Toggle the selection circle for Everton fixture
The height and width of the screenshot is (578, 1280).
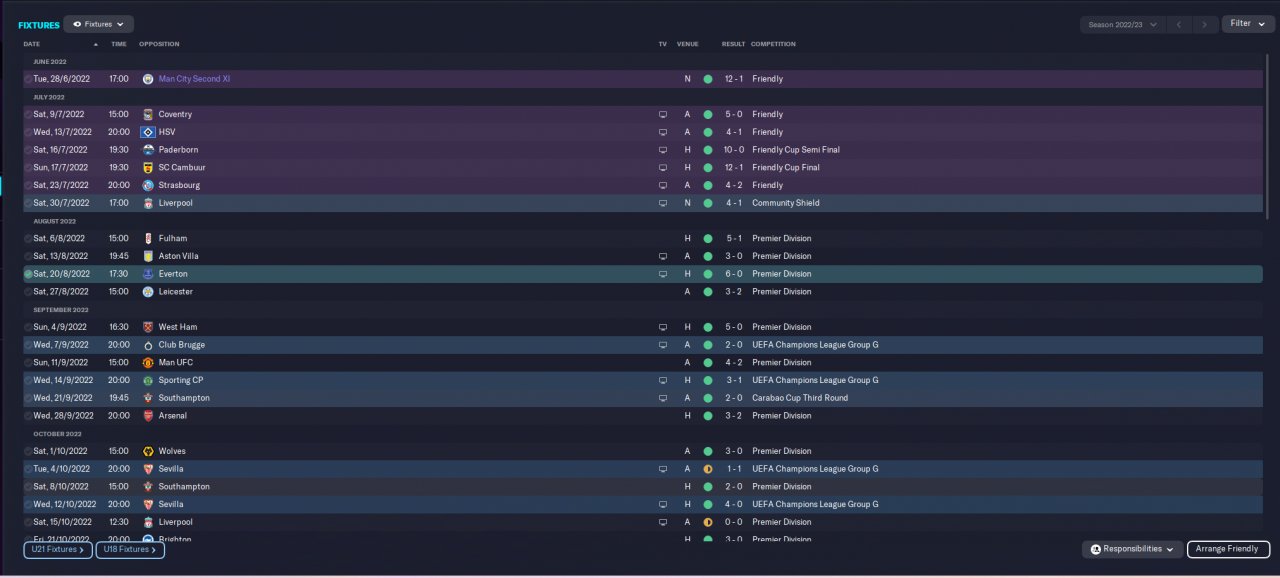pyautogui.click(x=28, y=274)
